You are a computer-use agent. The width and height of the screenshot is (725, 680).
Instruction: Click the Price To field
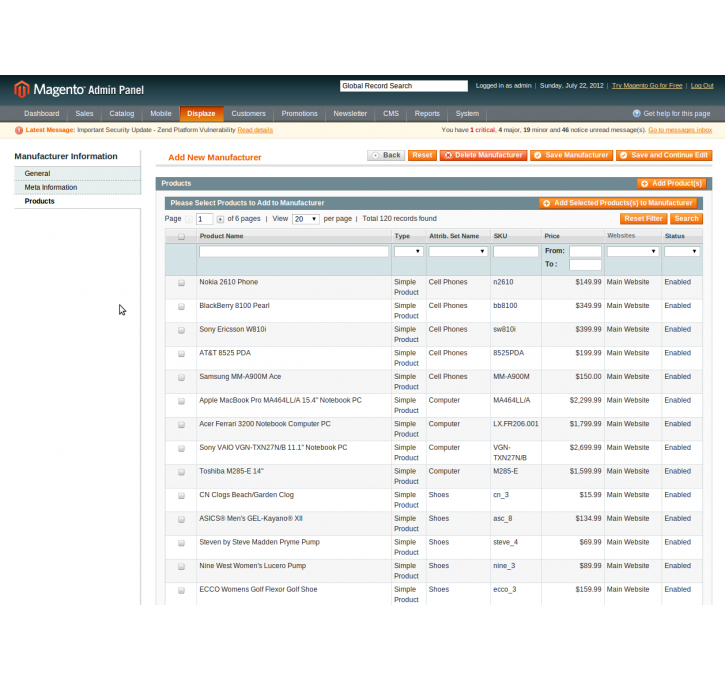pyautogui.click(x=585, y=265)
